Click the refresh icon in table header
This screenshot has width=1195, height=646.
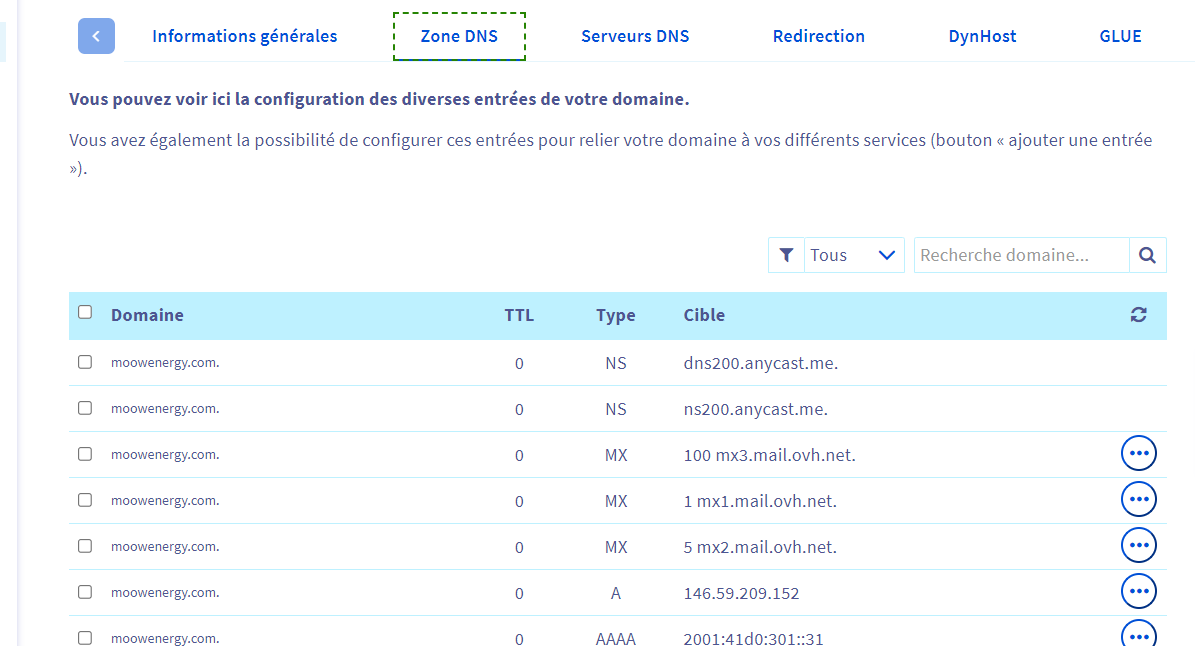pos(1138,315)
